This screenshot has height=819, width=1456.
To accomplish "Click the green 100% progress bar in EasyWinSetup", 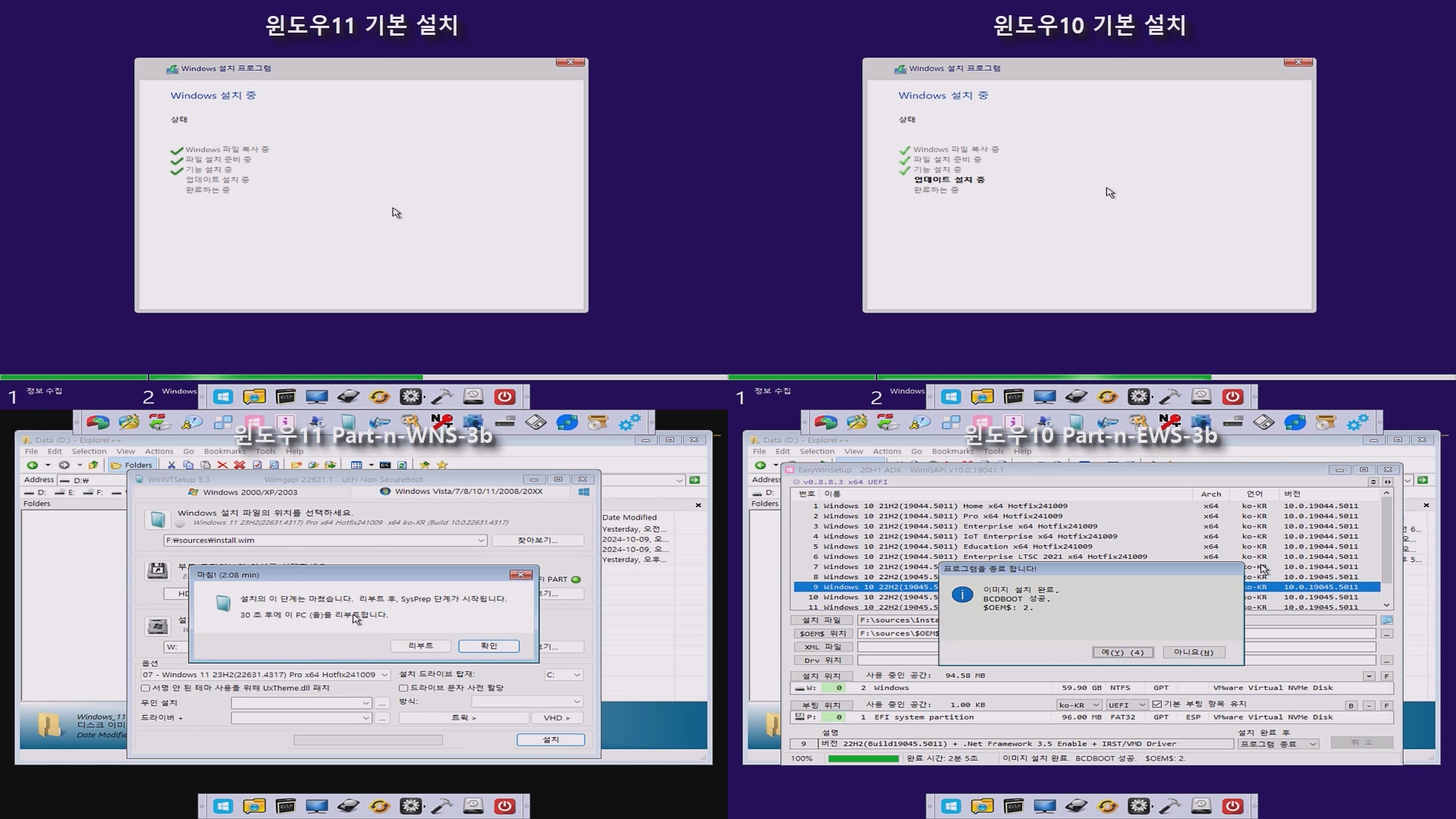I will [863, 758].
